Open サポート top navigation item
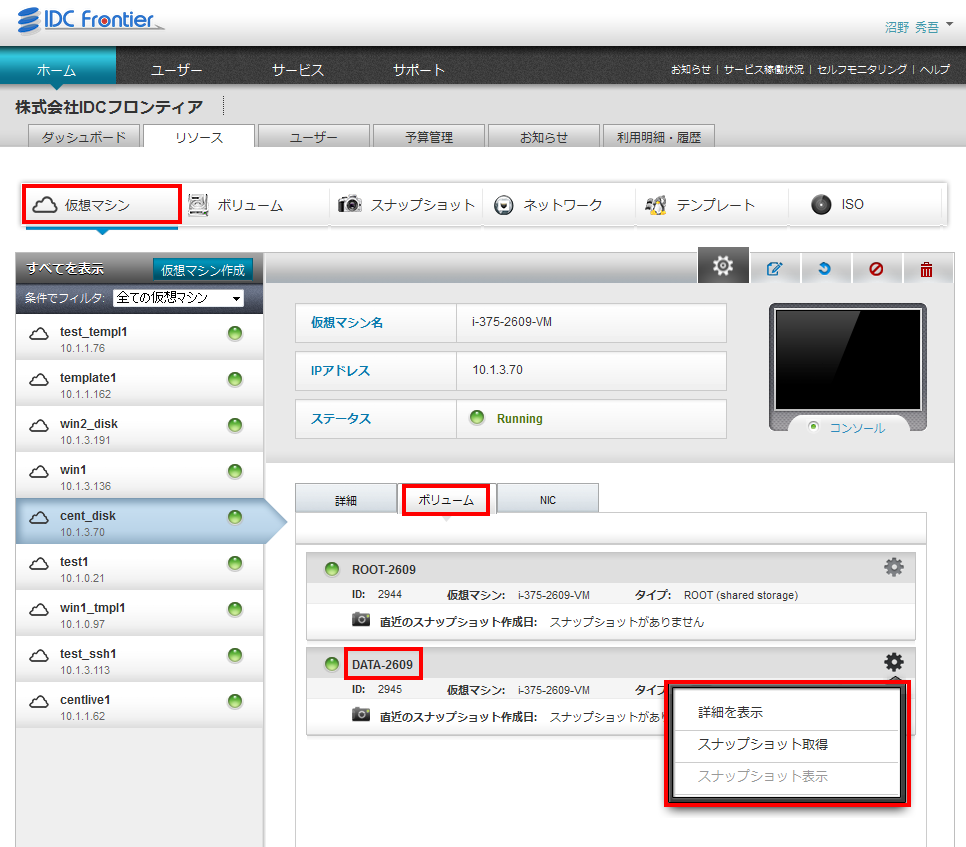The height and width of the screenshot is (847, 966). [x=419, y=70]
